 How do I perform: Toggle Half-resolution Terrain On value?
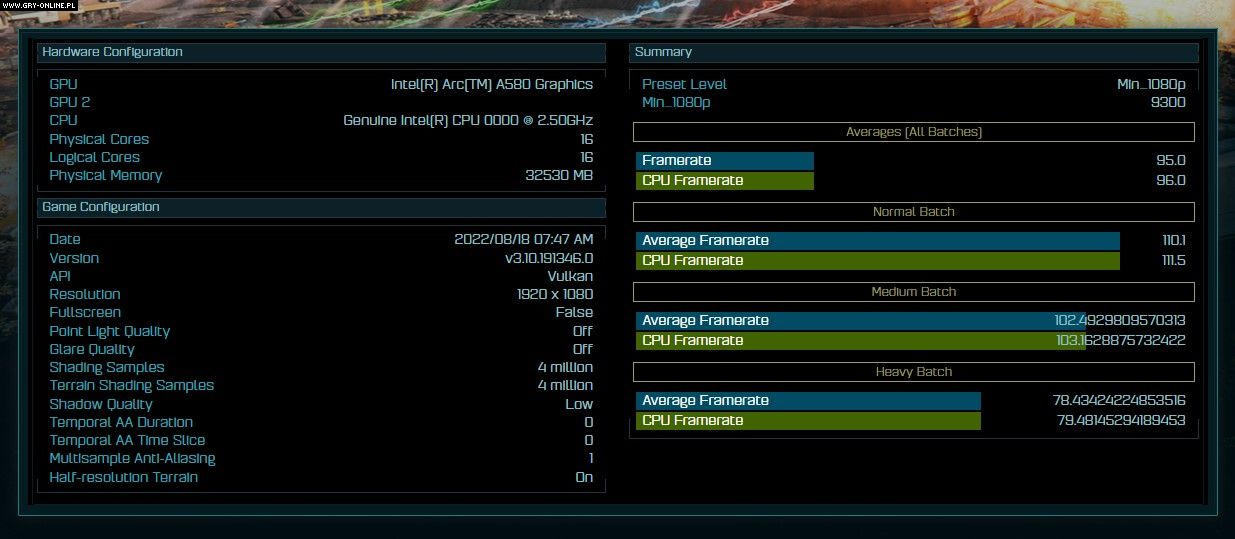pyautogui.click(x=582, y=477)
